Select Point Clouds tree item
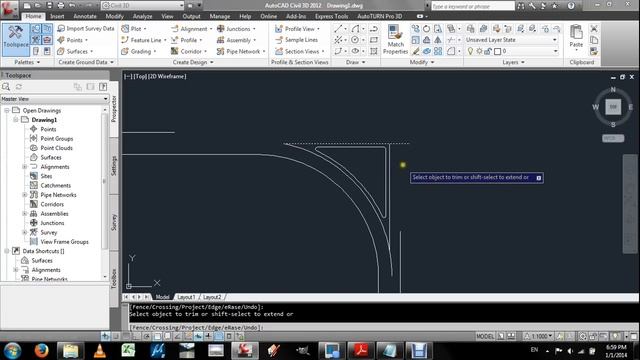Image resolution: width=640 pixels, height=360 pixels. point(56,148)
